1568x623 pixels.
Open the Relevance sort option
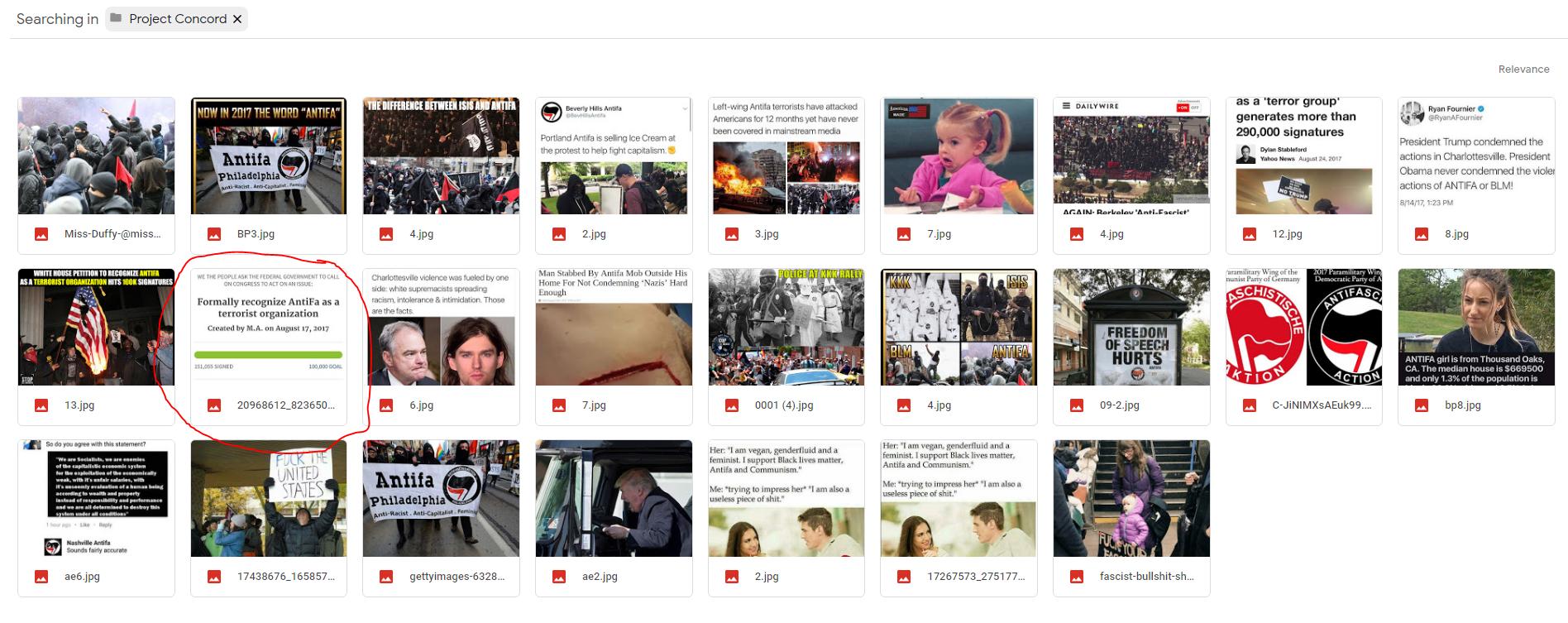[1523, 69]
